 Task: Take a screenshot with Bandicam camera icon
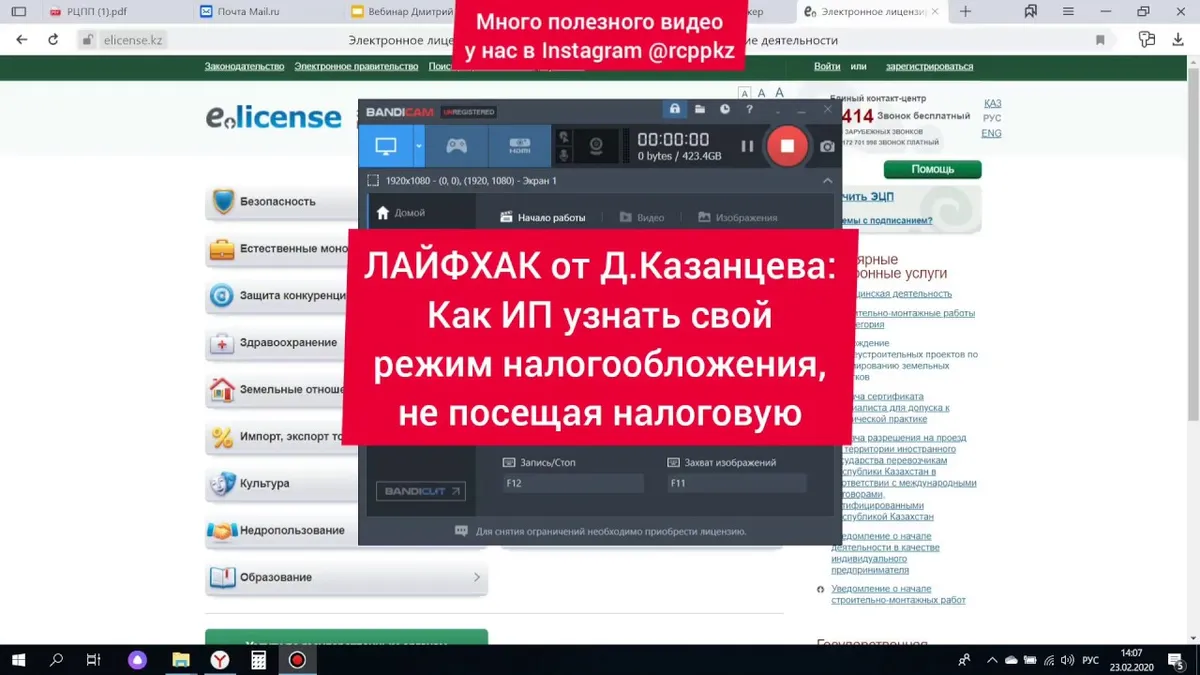827,147
